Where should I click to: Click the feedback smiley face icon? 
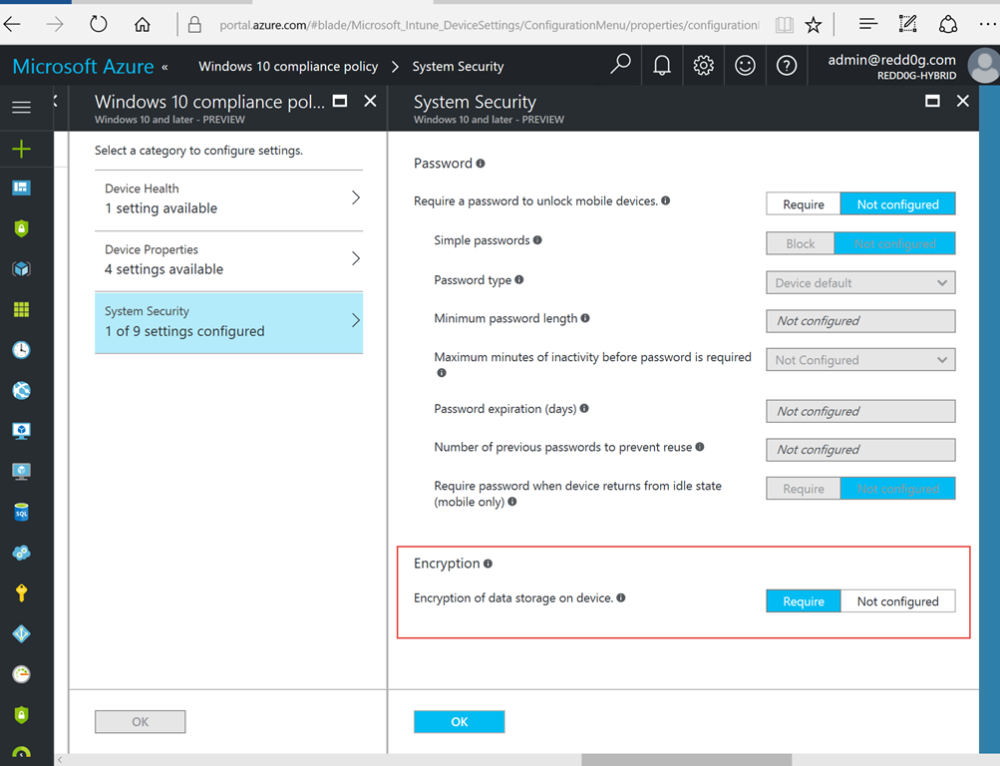click(x=745, y=65)
